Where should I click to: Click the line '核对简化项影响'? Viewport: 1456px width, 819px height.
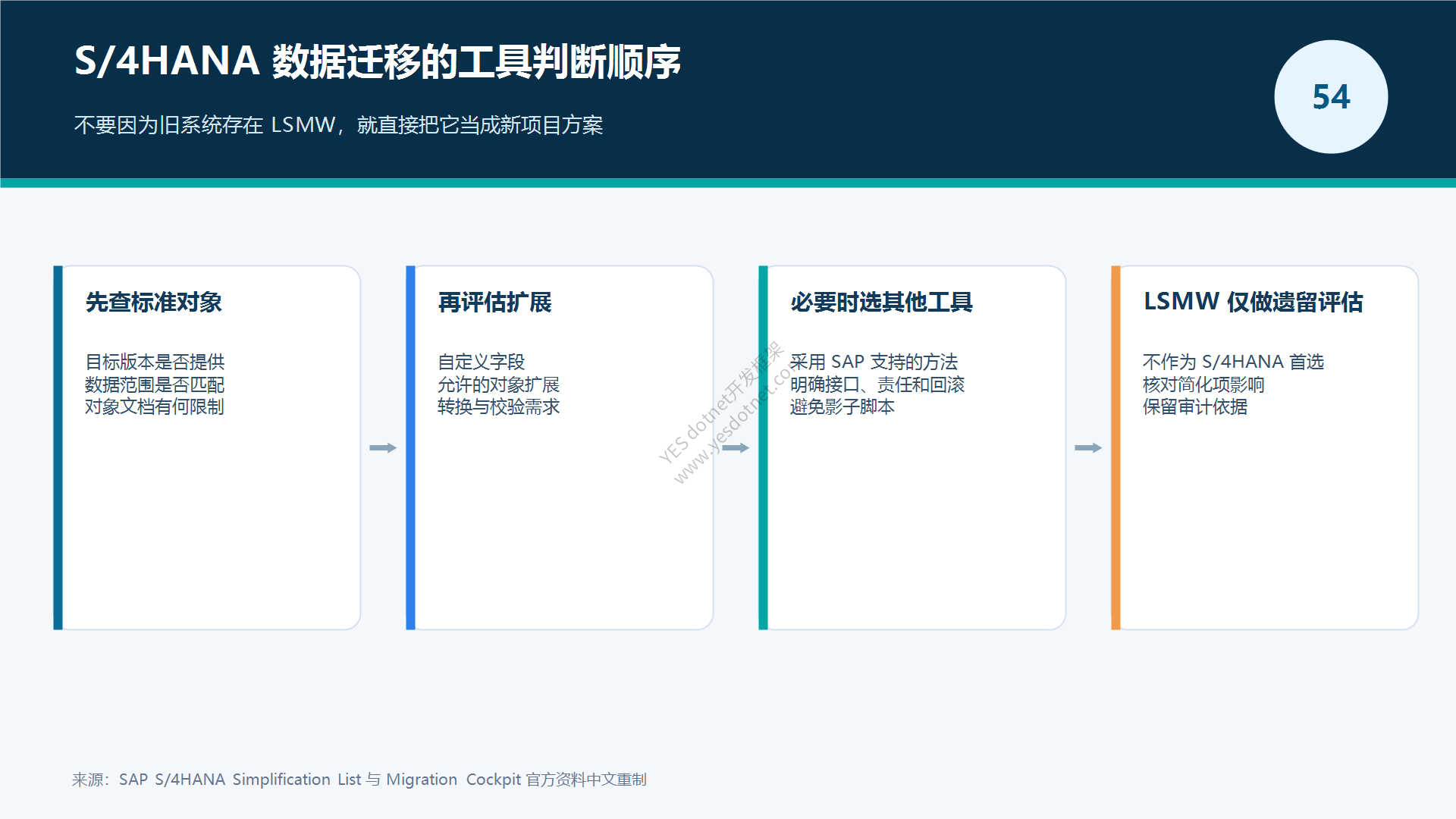[1204, 384]
